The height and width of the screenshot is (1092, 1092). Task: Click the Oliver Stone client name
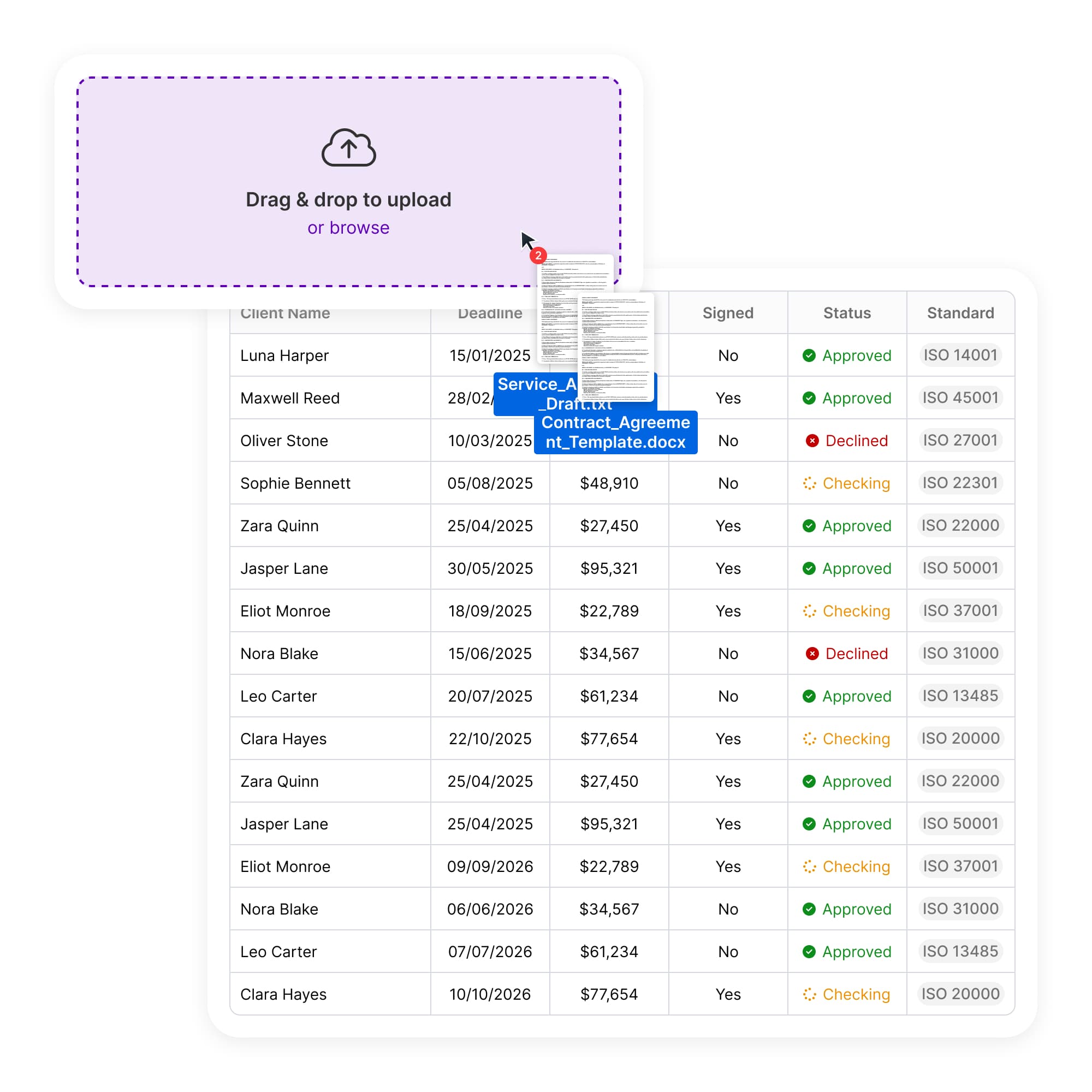284,440
